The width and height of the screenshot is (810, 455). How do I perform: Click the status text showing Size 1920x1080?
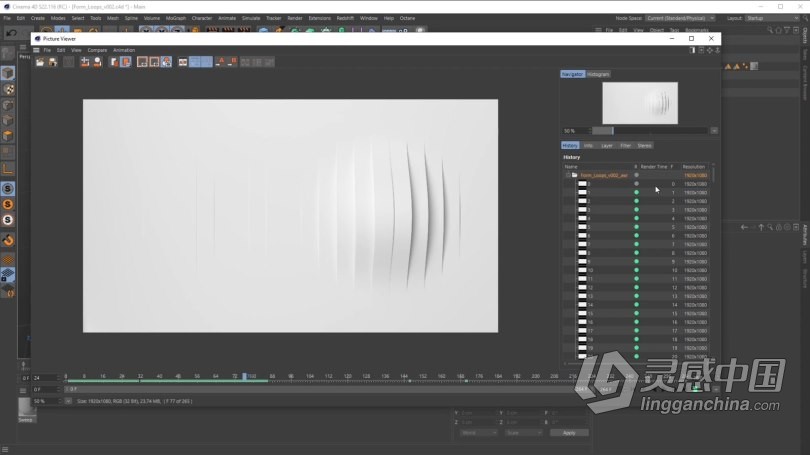point(135,401)
